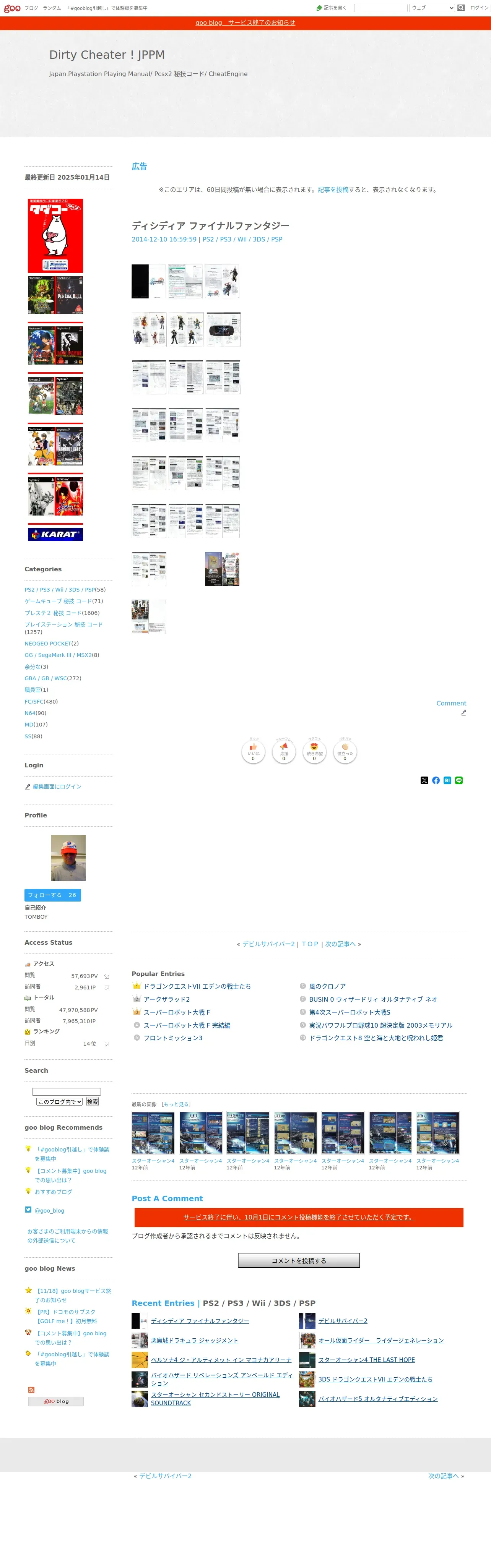Click the goo logo in the top bar
This screenshot has width=491, height=1568.
click(x=11, y=8)
